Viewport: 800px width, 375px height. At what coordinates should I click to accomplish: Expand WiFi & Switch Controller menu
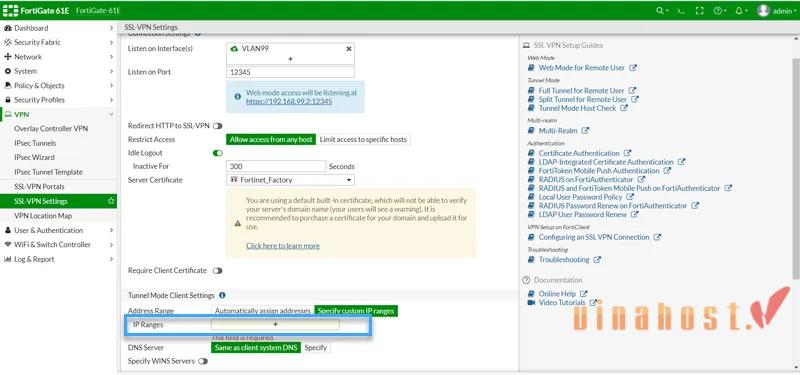click(59, 244)
